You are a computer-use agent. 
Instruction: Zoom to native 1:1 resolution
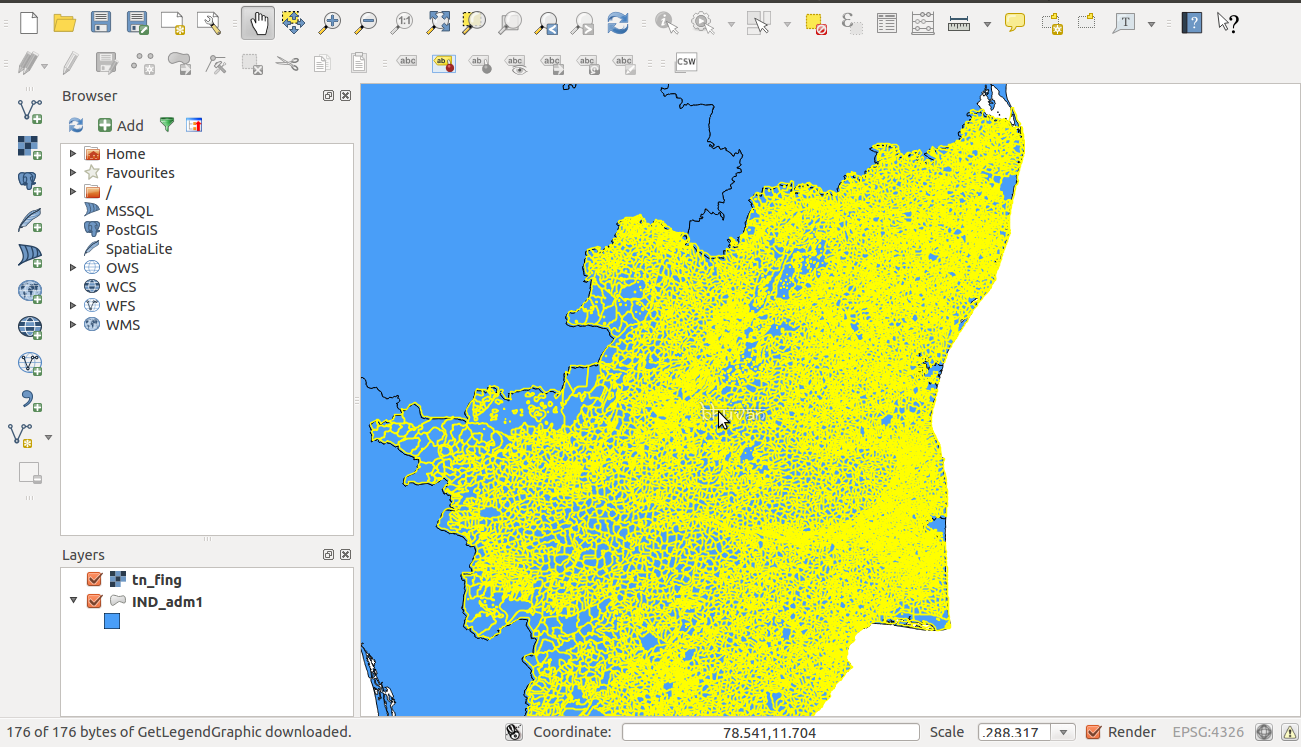click(x=402, y=22)
